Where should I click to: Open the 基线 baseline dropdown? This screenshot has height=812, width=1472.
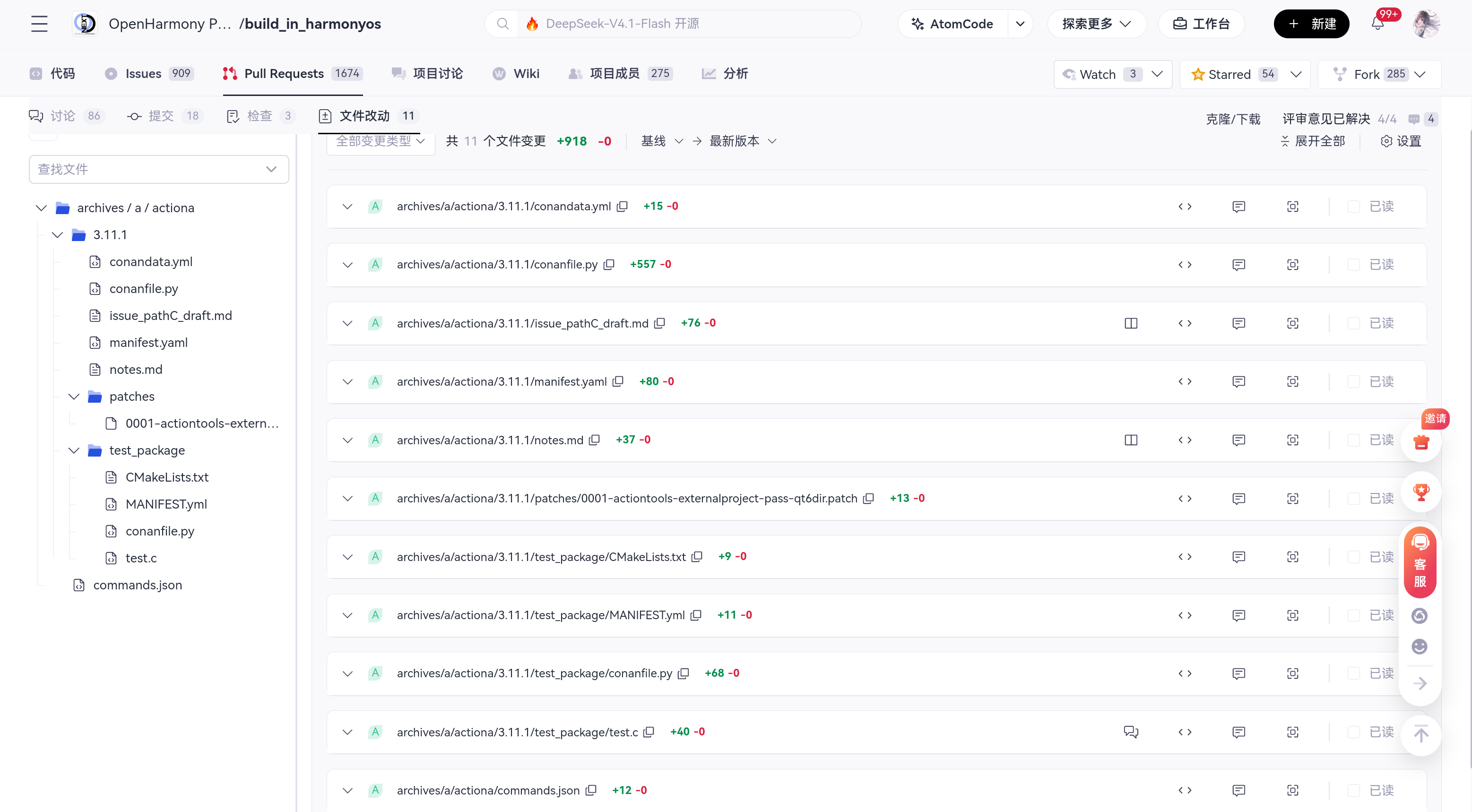click(662, 141)
